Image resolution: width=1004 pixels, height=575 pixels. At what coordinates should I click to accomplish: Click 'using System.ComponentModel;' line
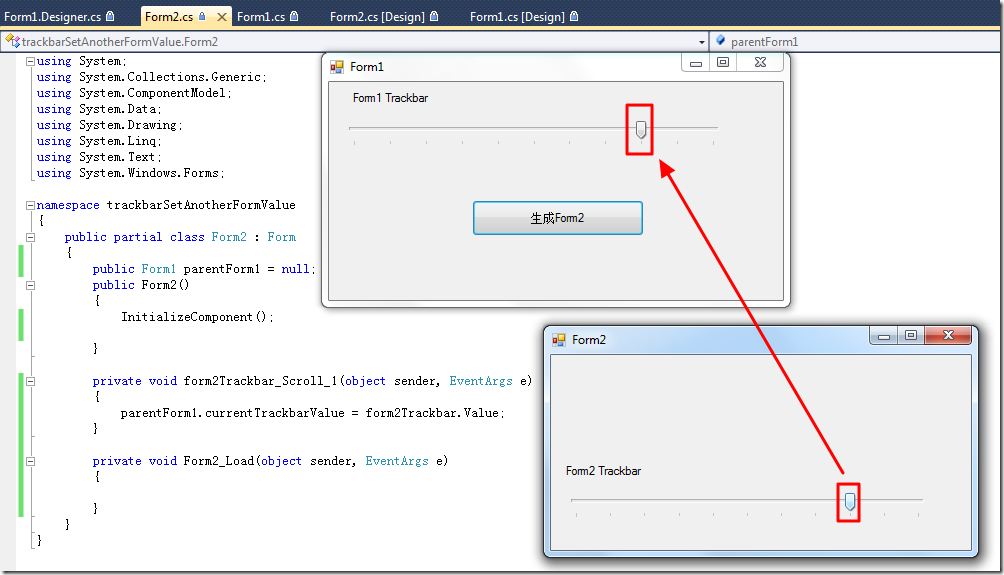coord(134,93)
